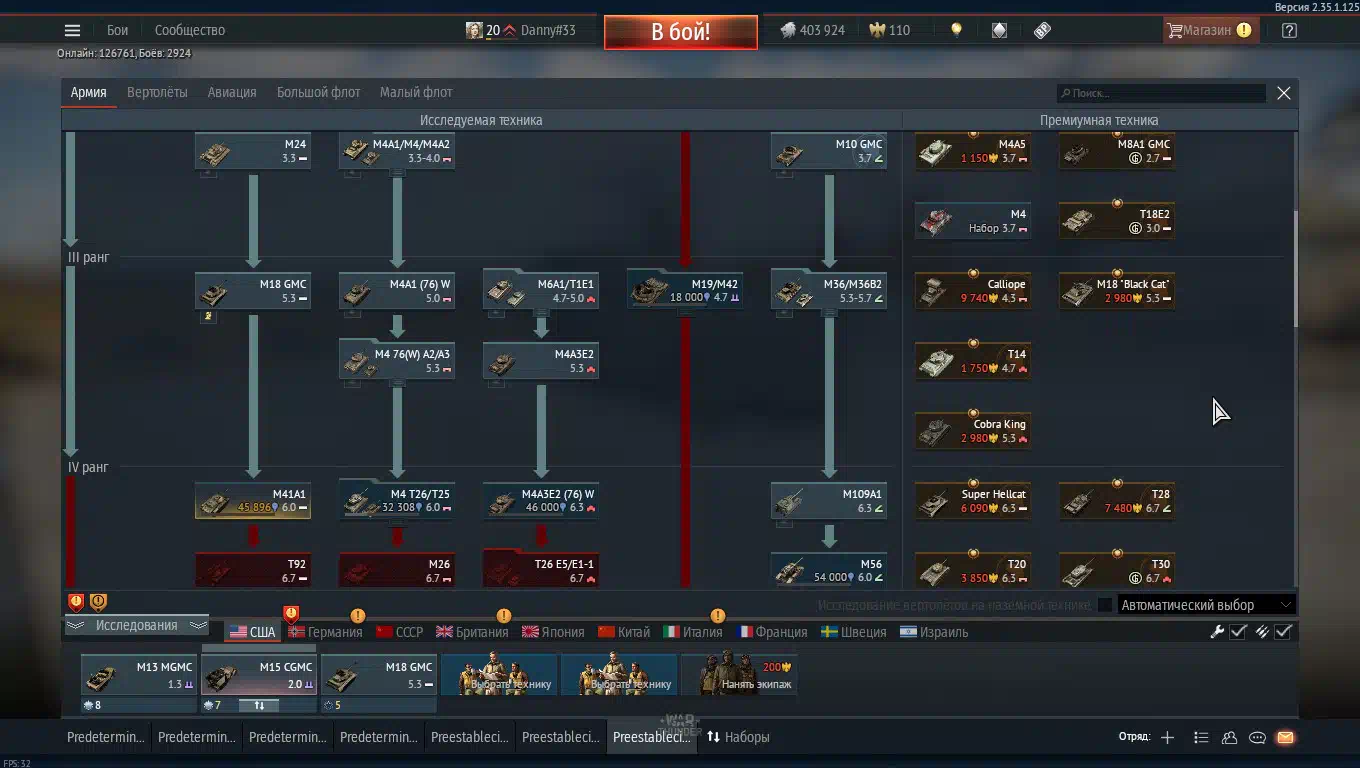1360x768 pixels.
Task: Click the player avatar beside Danny#33
Action: click(x=474, y=30)
